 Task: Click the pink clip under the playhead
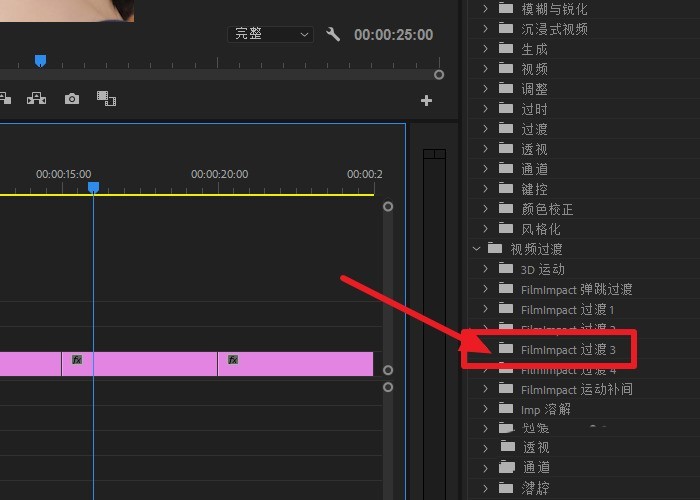click(x=139, y=364)
